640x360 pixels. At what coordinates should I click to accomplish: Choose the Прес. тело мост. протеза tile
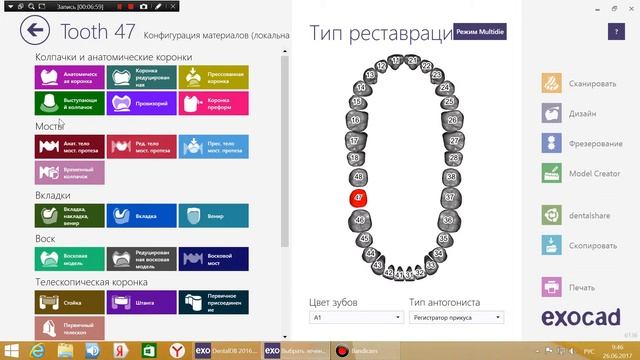[x=213, y=147]
